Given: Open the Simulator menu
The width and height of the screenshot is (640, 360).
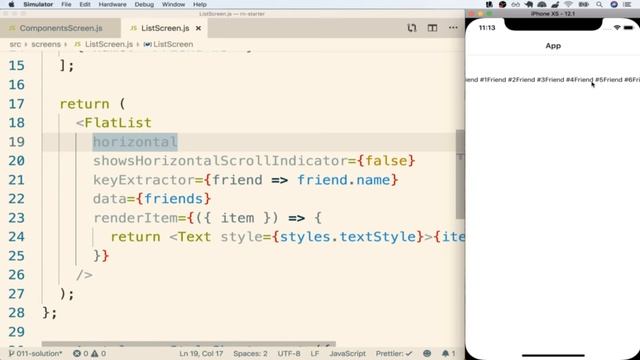Looking at the screenshot, I should tap(38, 4).
